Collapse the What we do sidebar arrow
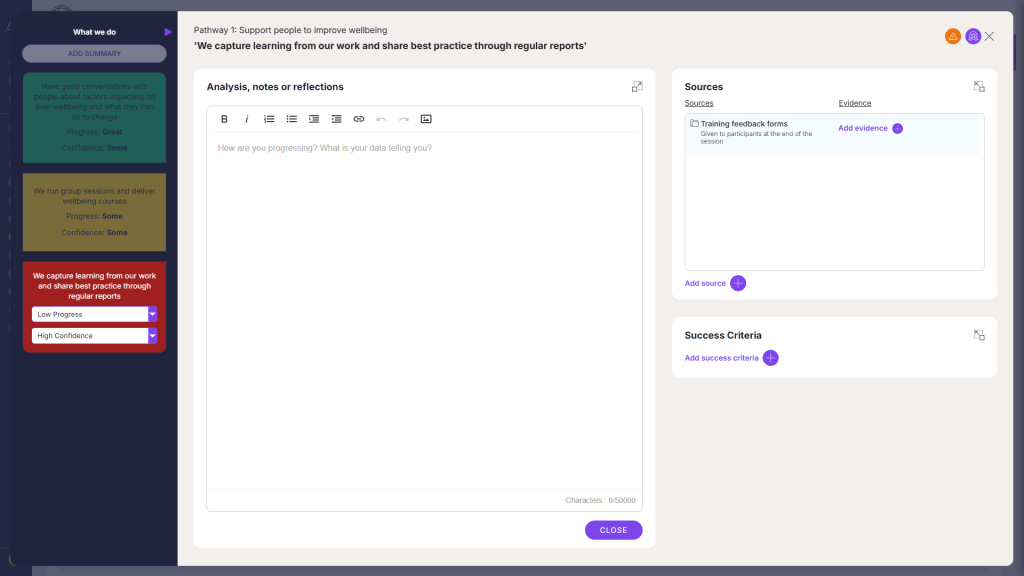This screenshot has width=1024, height=576. point(168,32)
